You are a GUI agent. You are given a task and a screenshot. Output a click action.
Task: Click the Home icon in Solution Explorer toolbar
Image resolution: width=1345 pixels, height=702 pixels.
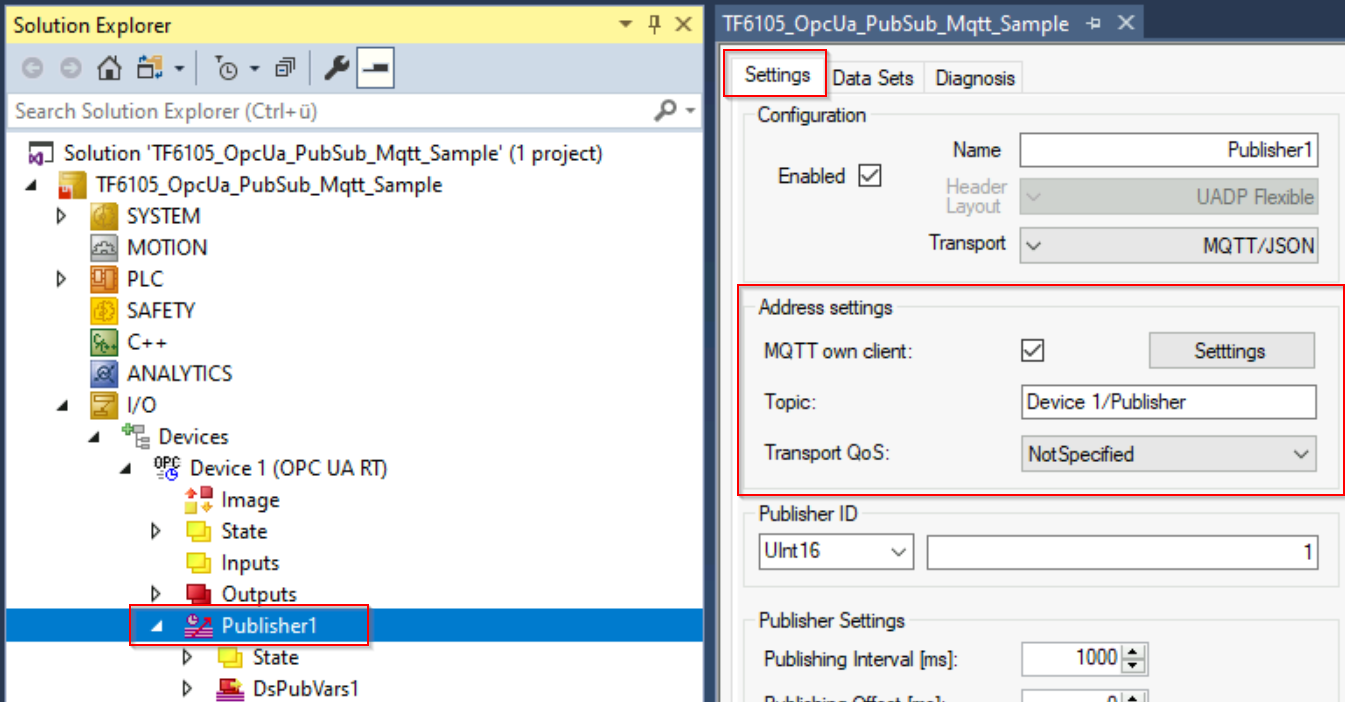(x=109, y=69)
